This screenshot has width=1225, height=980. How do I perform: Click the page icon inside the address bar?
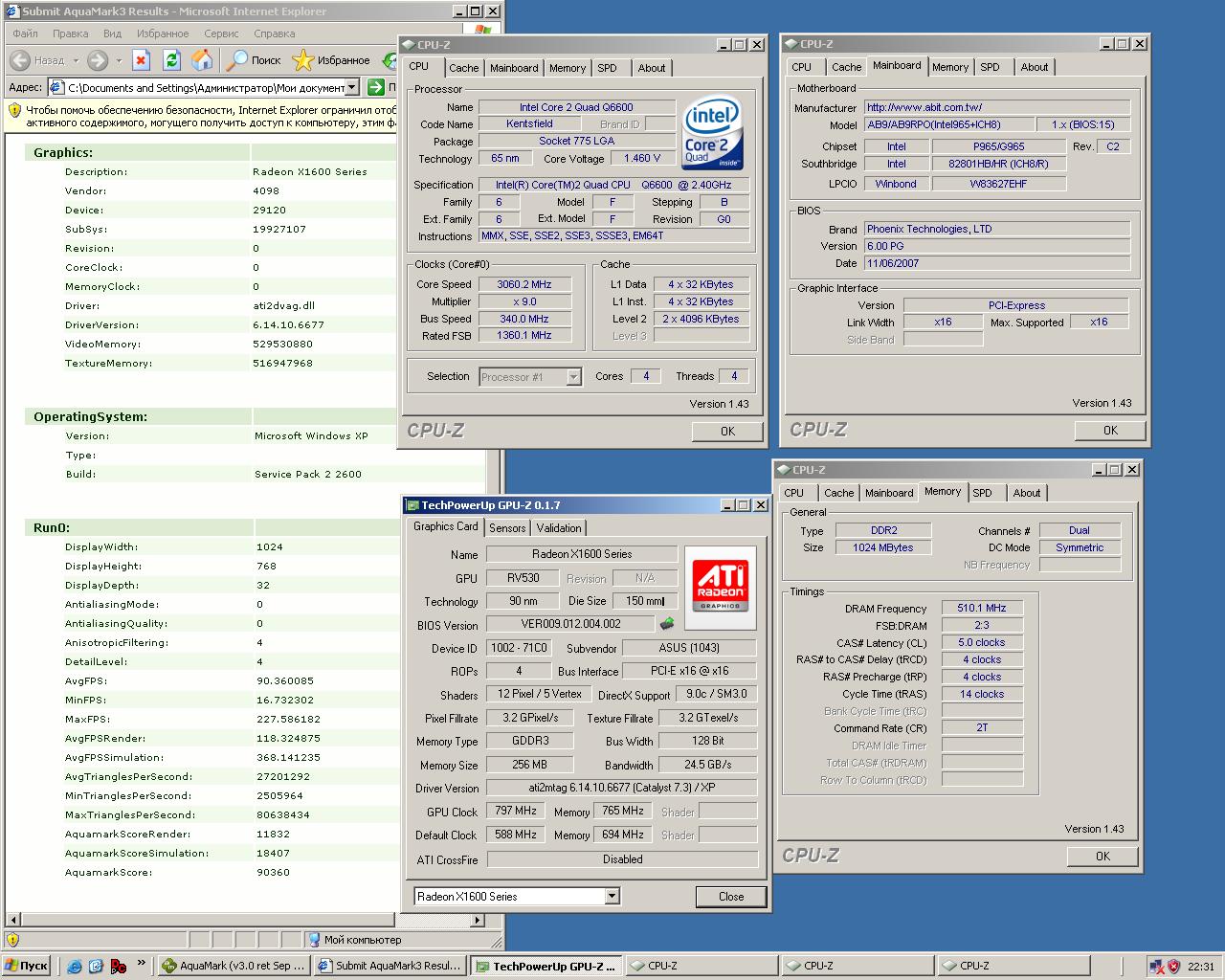[56, 87]
